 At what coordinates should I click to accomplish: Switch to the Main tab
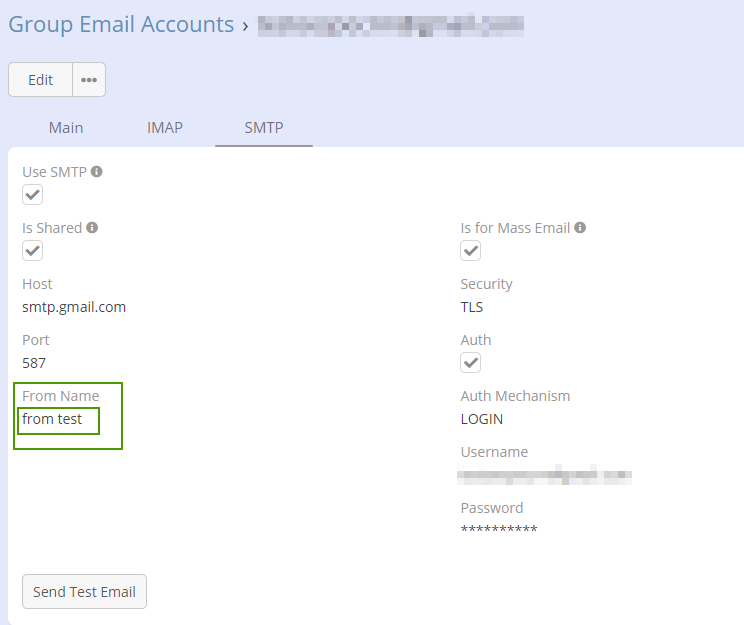tap(66, 128)
